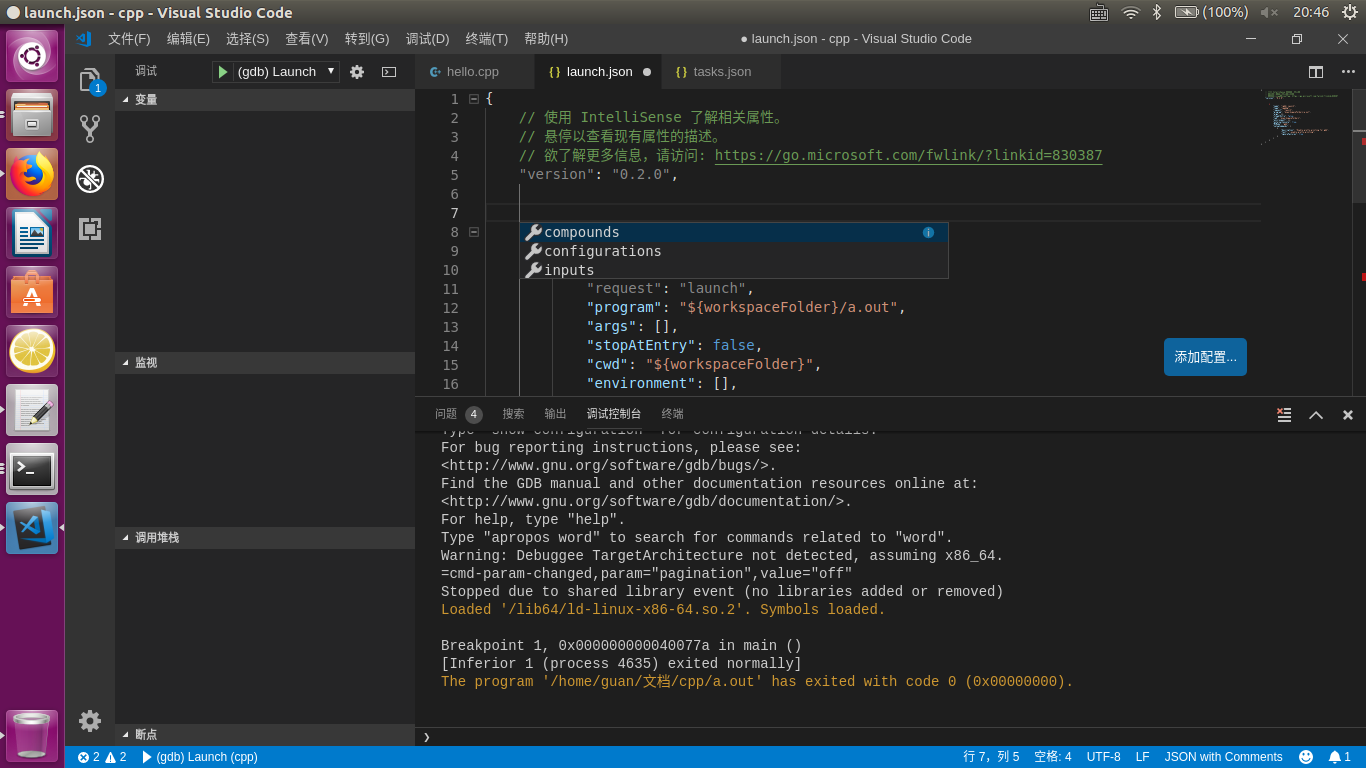Select the configurations suggestion

[x=734, y=251]
